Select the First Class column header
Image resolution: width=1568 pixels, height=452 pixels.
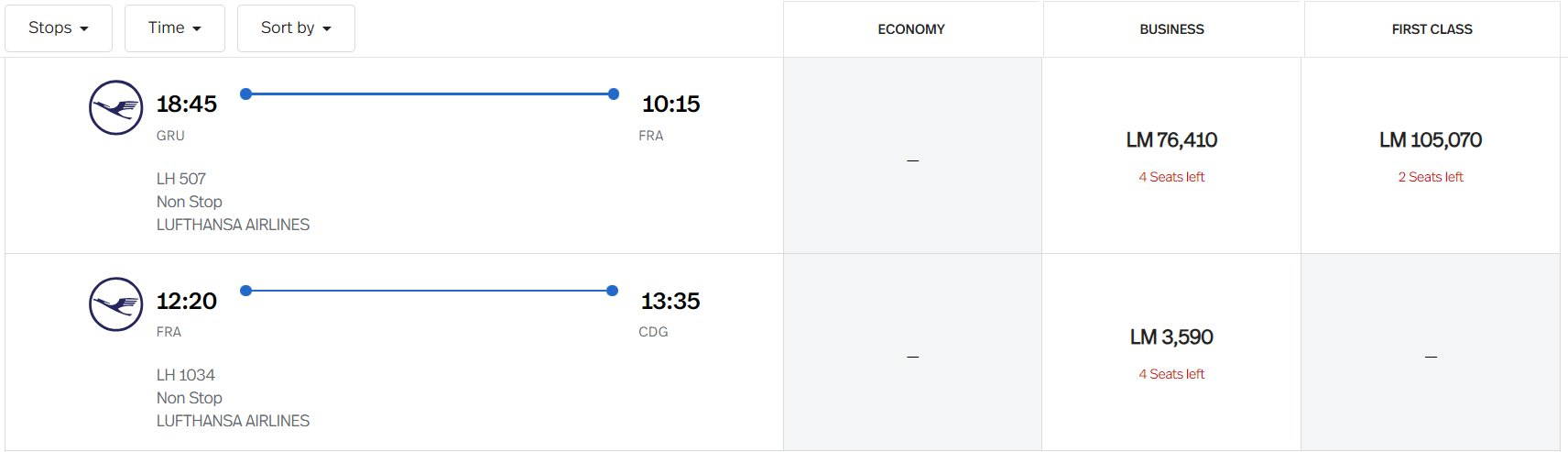pos(1432,29)
